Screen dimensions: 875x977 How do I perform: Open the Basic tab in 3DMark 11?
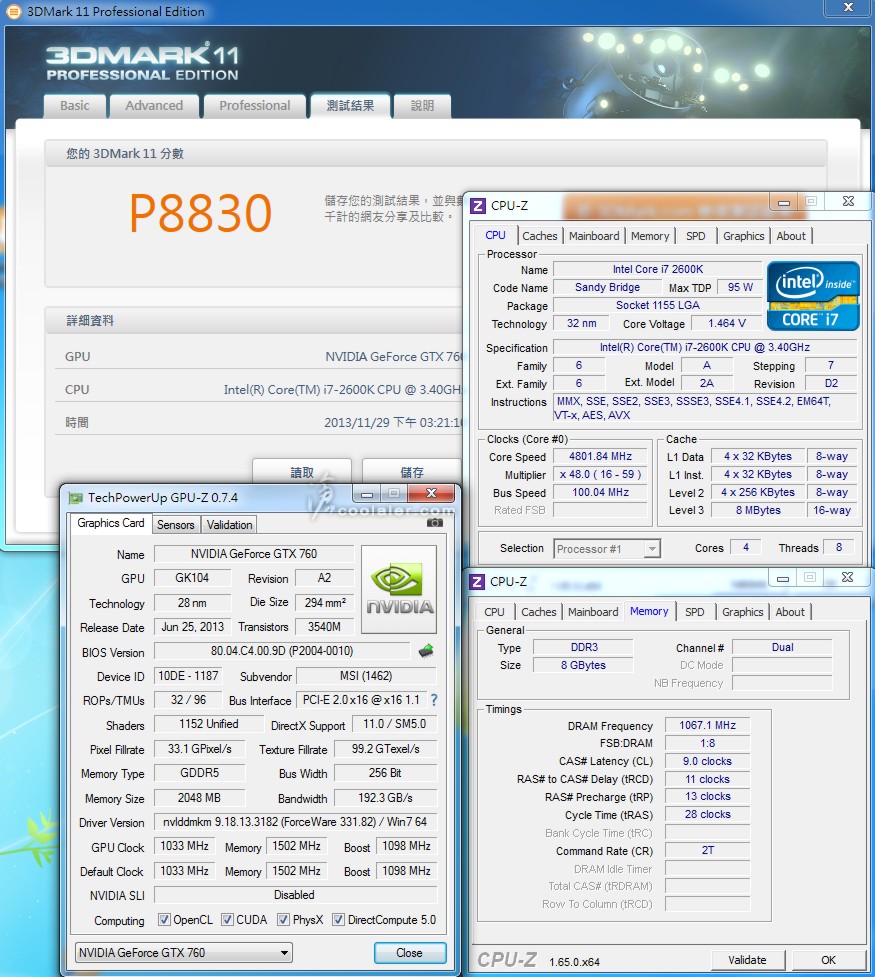[75, 105]
